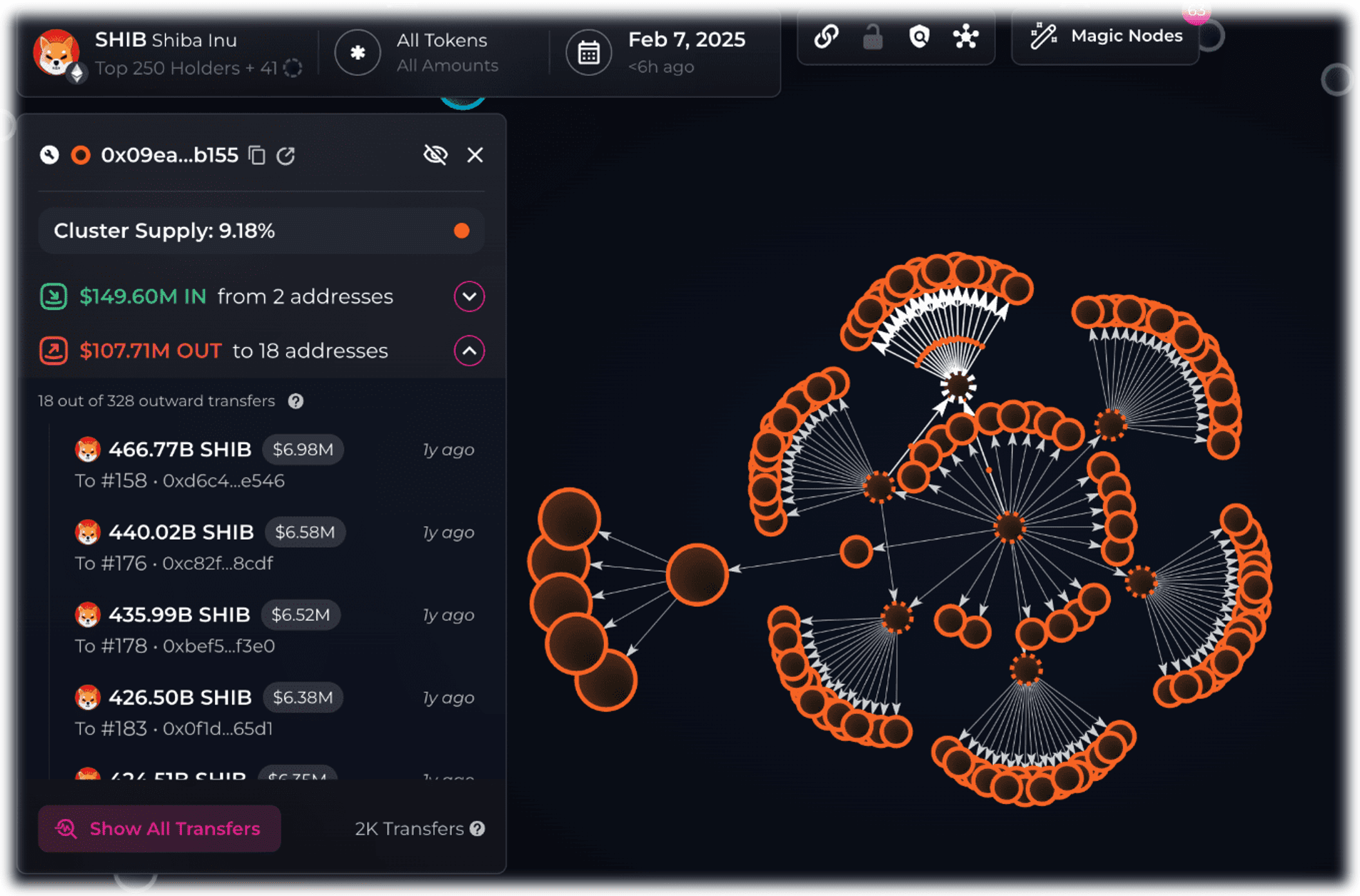Expand the $149.60M IN addresses list

469,296
